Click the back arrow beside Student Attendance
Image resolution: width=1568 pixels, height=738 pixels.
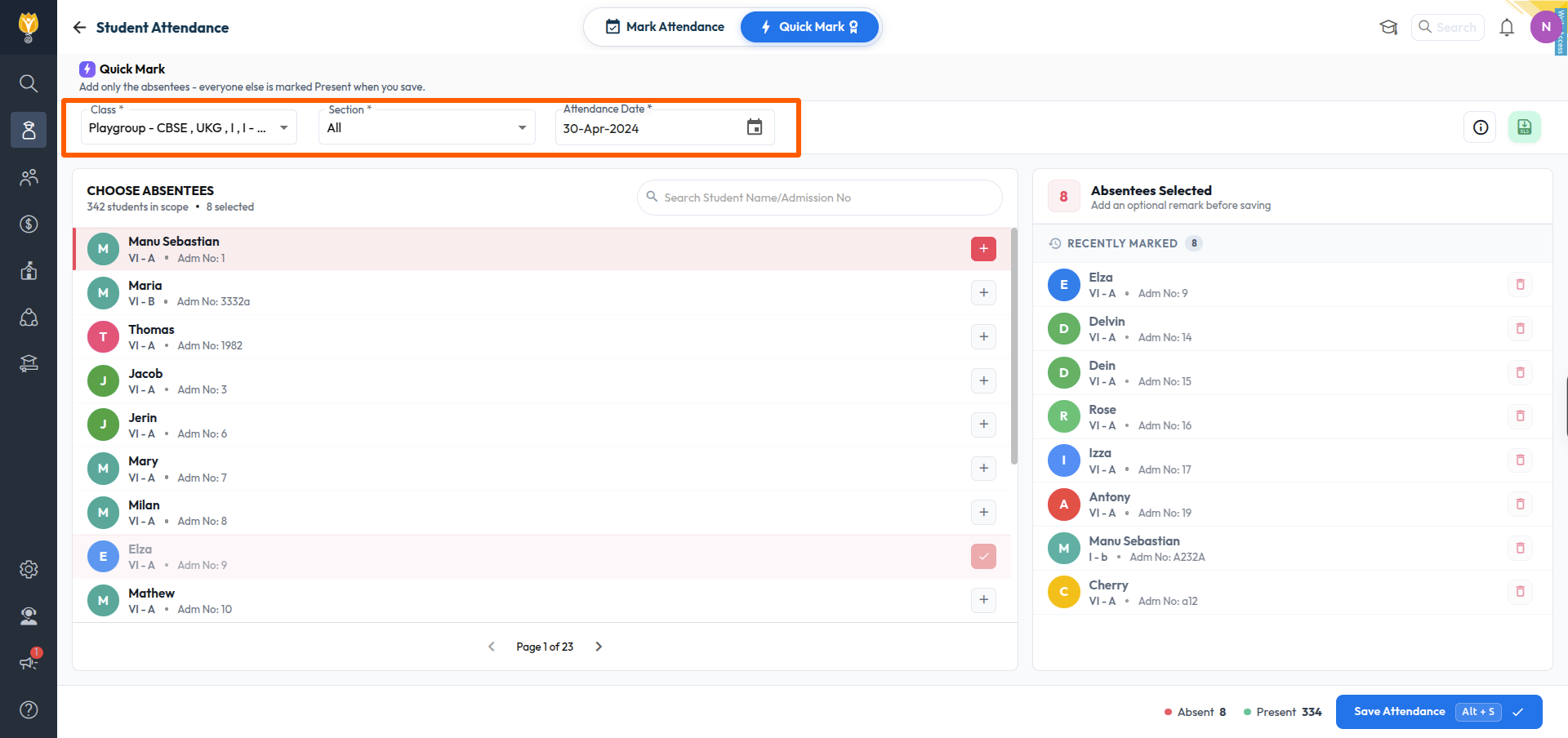79,27
